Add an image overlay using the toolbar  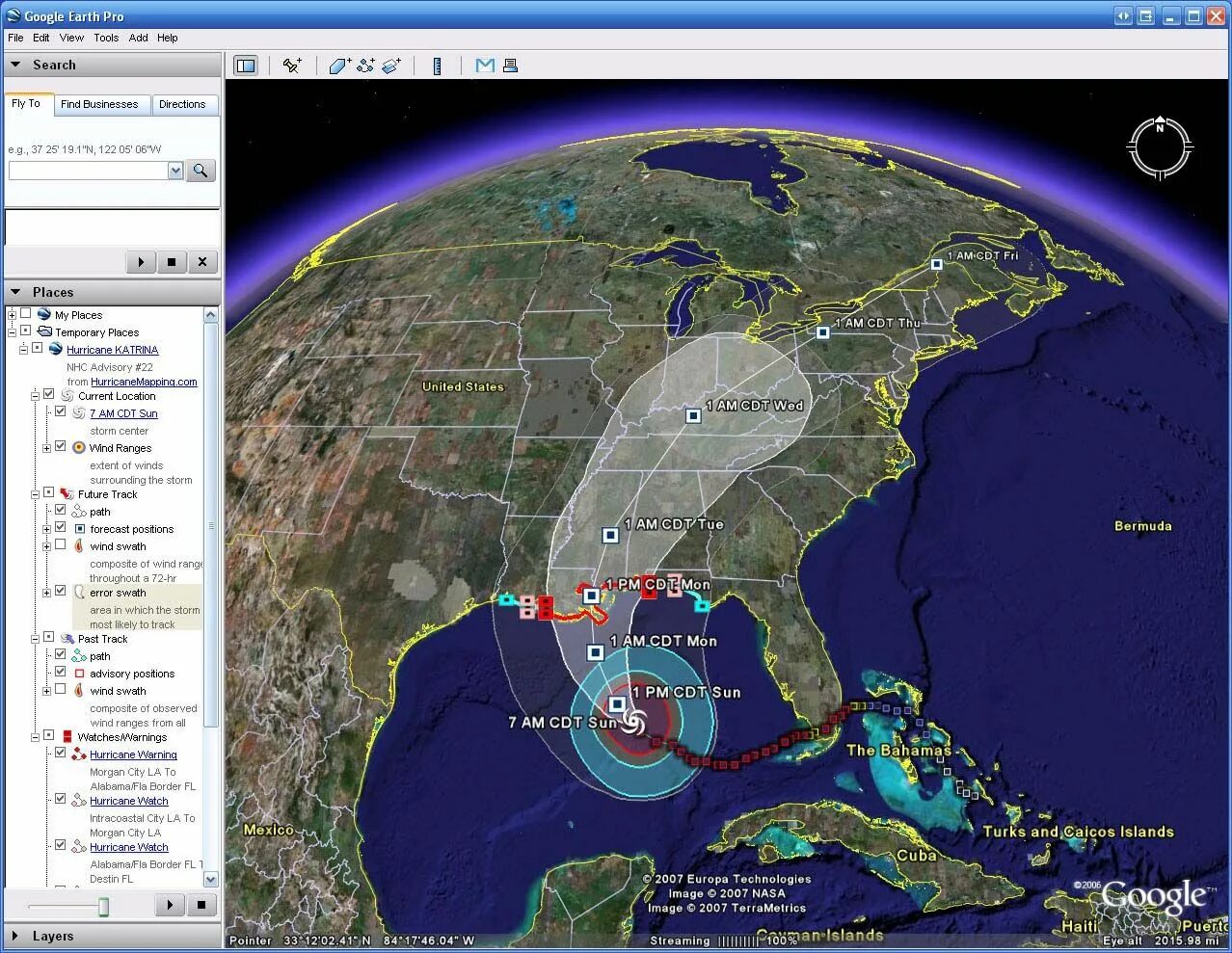point(391,66)
